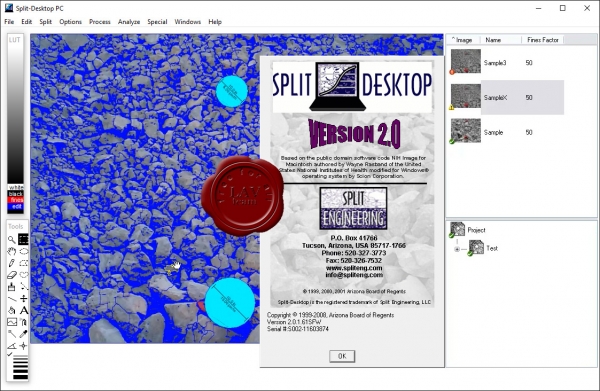The width and height of the screenshot is (600, 391).
Task: Open the Special menu
Action: coord(157,22)
